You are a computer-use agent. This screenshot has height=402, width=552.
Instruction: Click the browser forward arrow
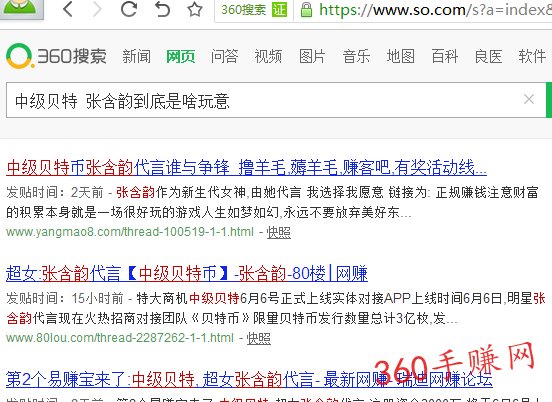coord(97,9)
